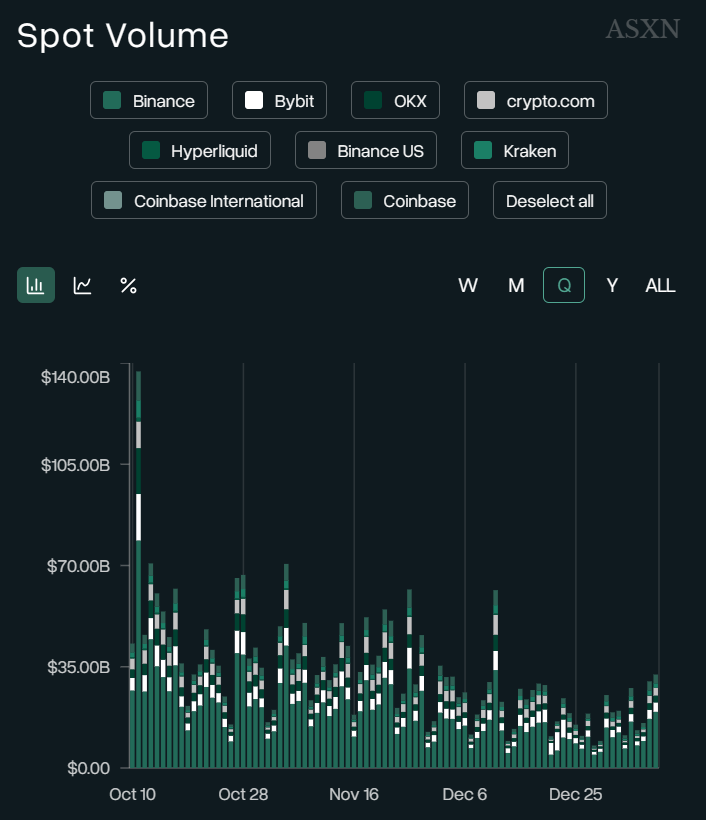Toggle Kraken exchange series
The width and height of the screenshot is (706, 820).
pyautogui.click(x=515, y=150)
